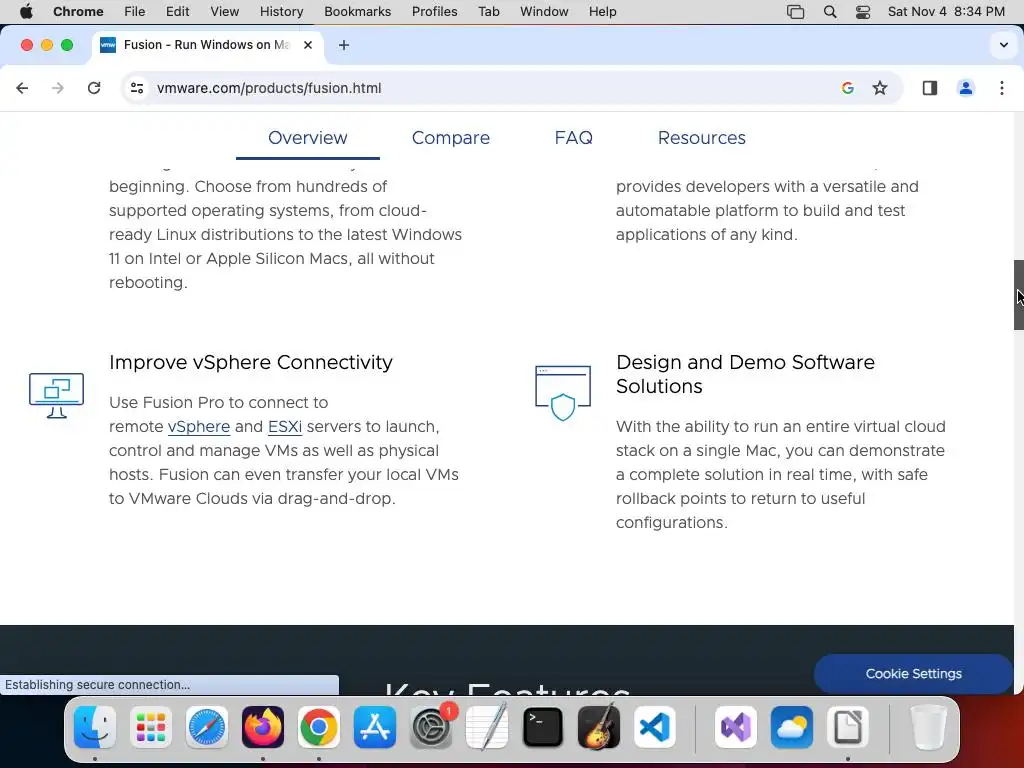Screen dimensions: 1024x768
Task: Open Launchpad from the Dock
Action: (x=151, y=727)
